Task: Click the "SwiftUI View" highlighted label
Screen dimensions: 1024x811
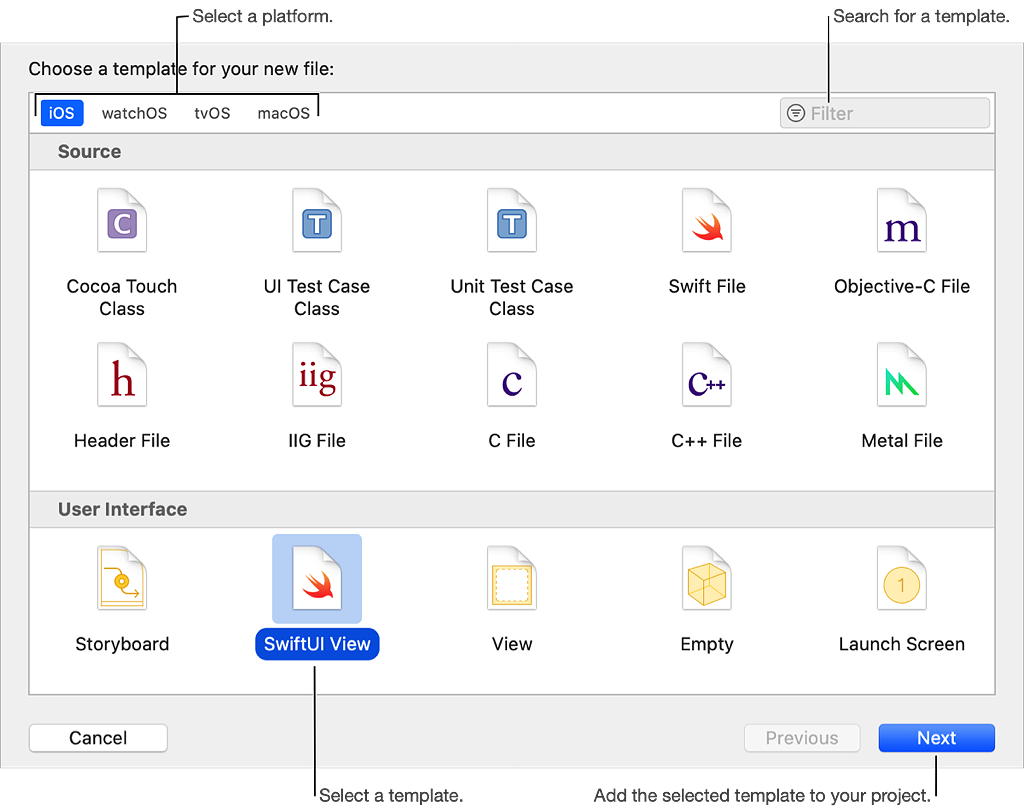Action: pyautogui.click(x=317, y=644)
